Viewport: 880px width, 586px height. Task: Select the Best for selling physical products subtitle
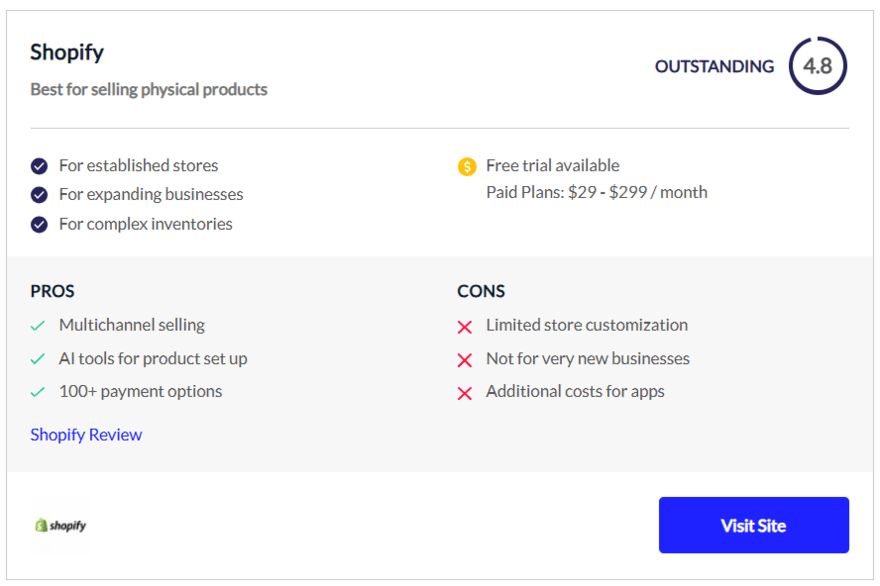click(x=148, y=89)
